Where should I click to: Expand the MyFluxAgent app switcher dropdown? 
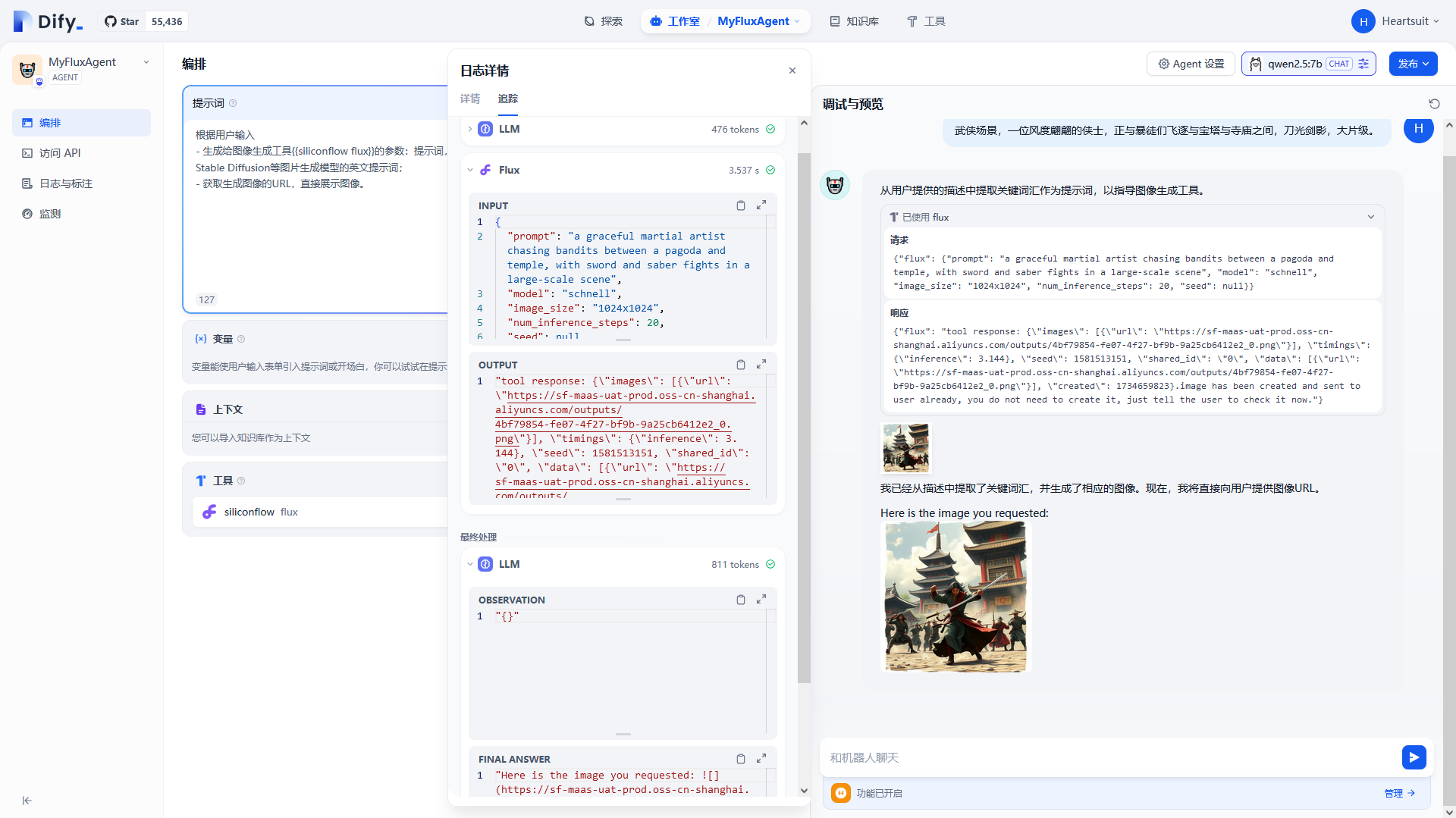759,21
